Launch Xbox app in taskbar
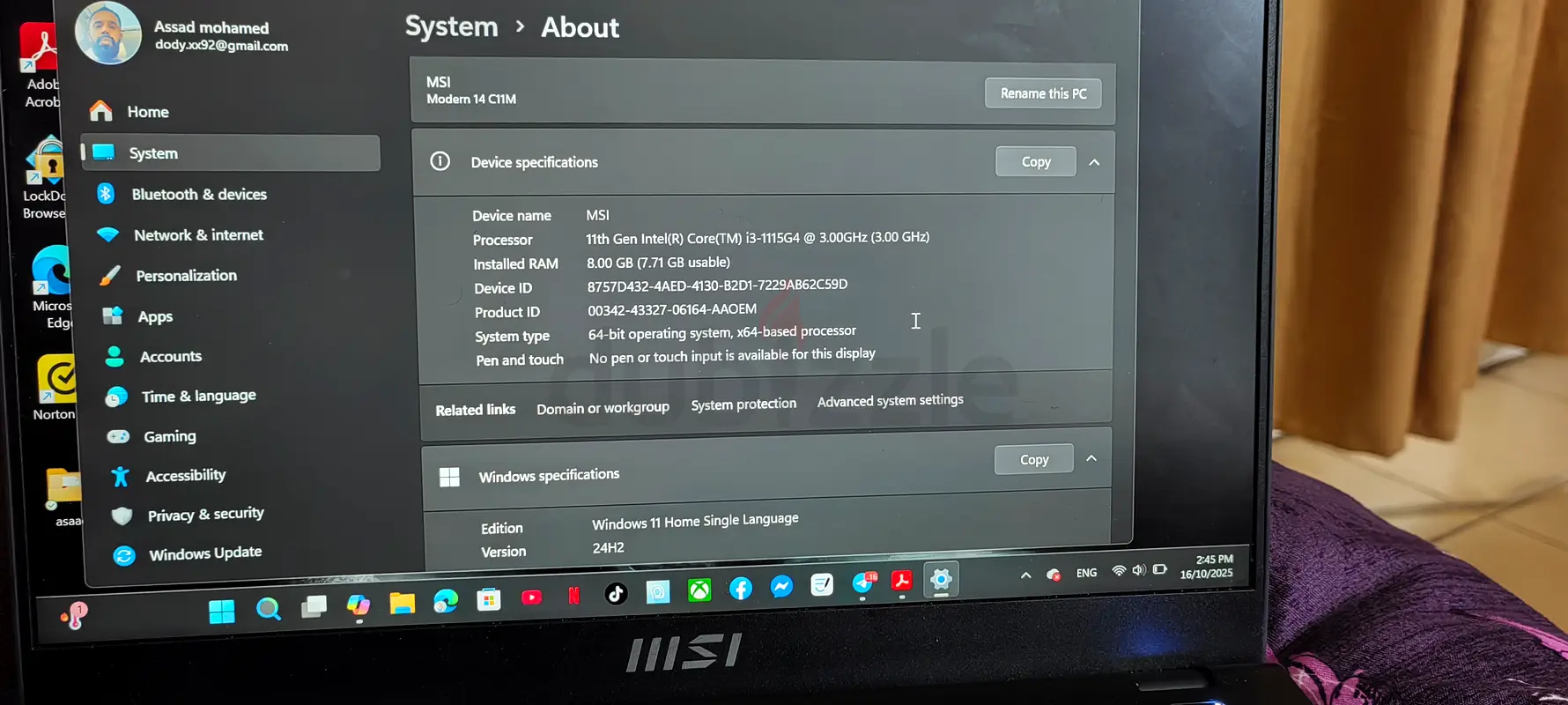The image size is (1568, 705). (x=699, y=590)
